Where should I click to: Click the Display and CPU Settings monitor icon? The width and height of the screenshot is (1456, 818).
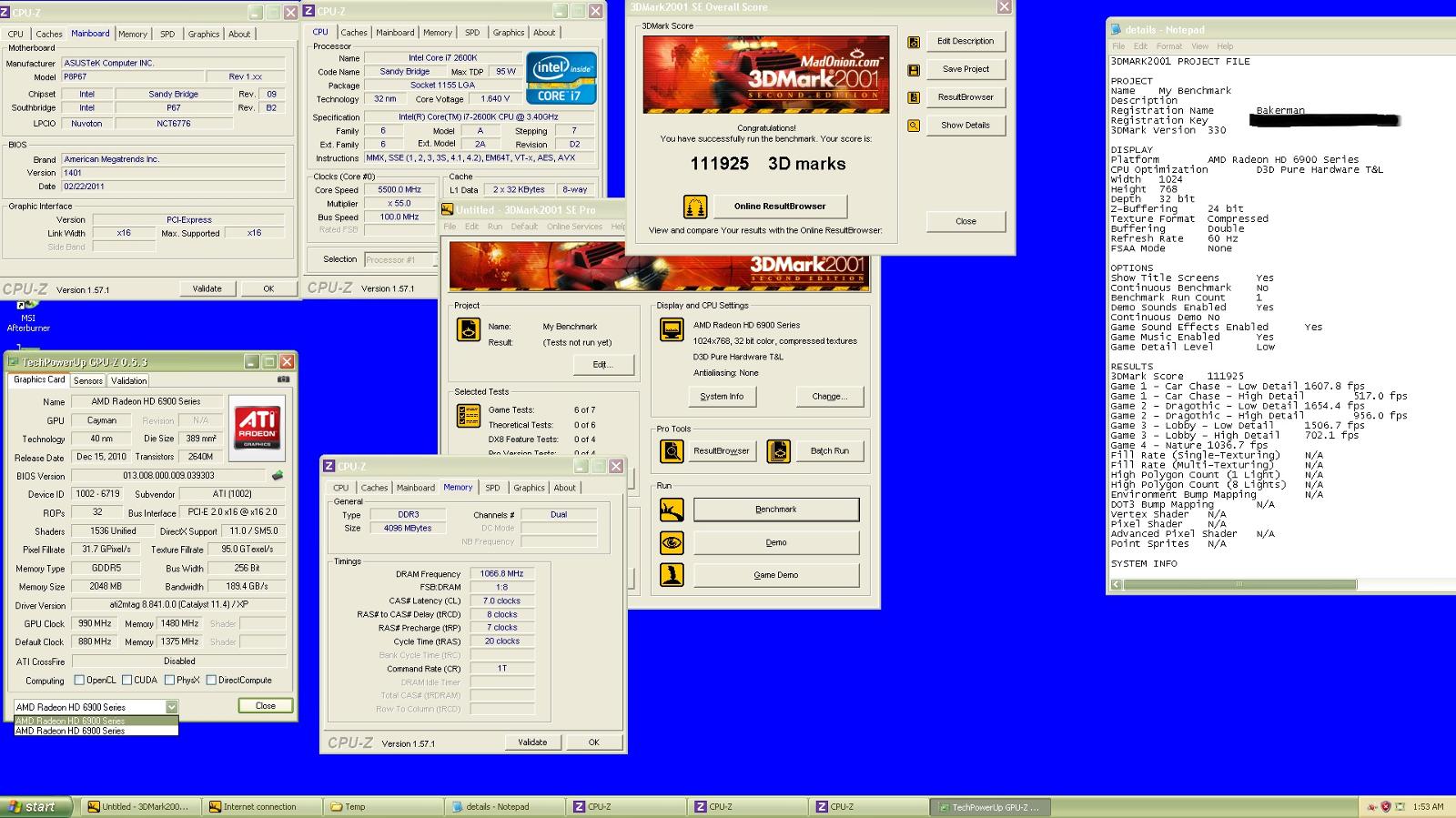pyautogui.click(x=672, y=329)
